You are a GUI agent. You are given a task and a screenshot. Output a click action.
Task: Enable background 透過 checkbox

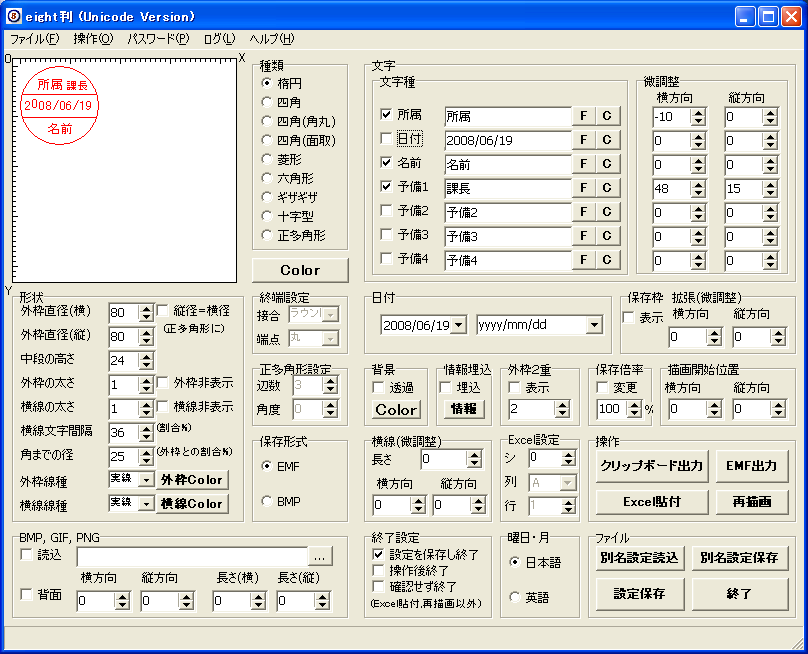click(379, 387)
